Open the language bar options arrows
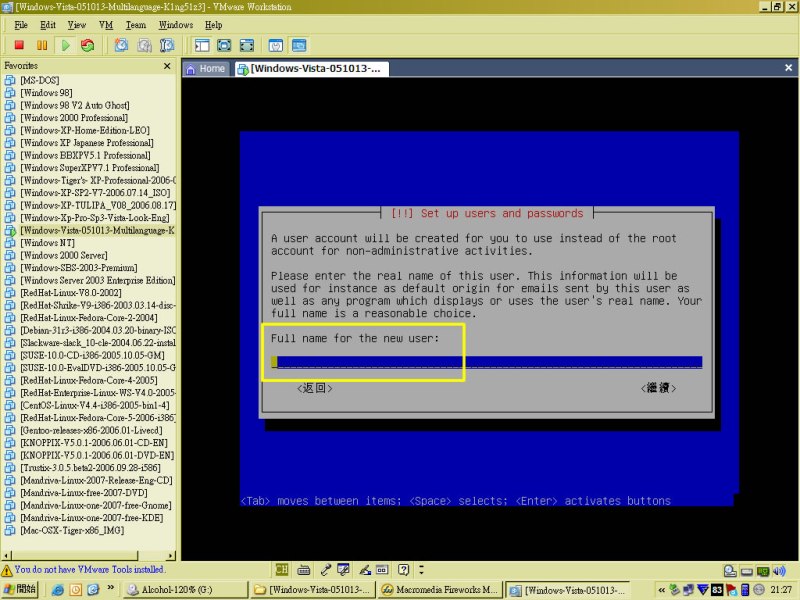800x600 pixels. pyautogui.click(x=421, y=569)
